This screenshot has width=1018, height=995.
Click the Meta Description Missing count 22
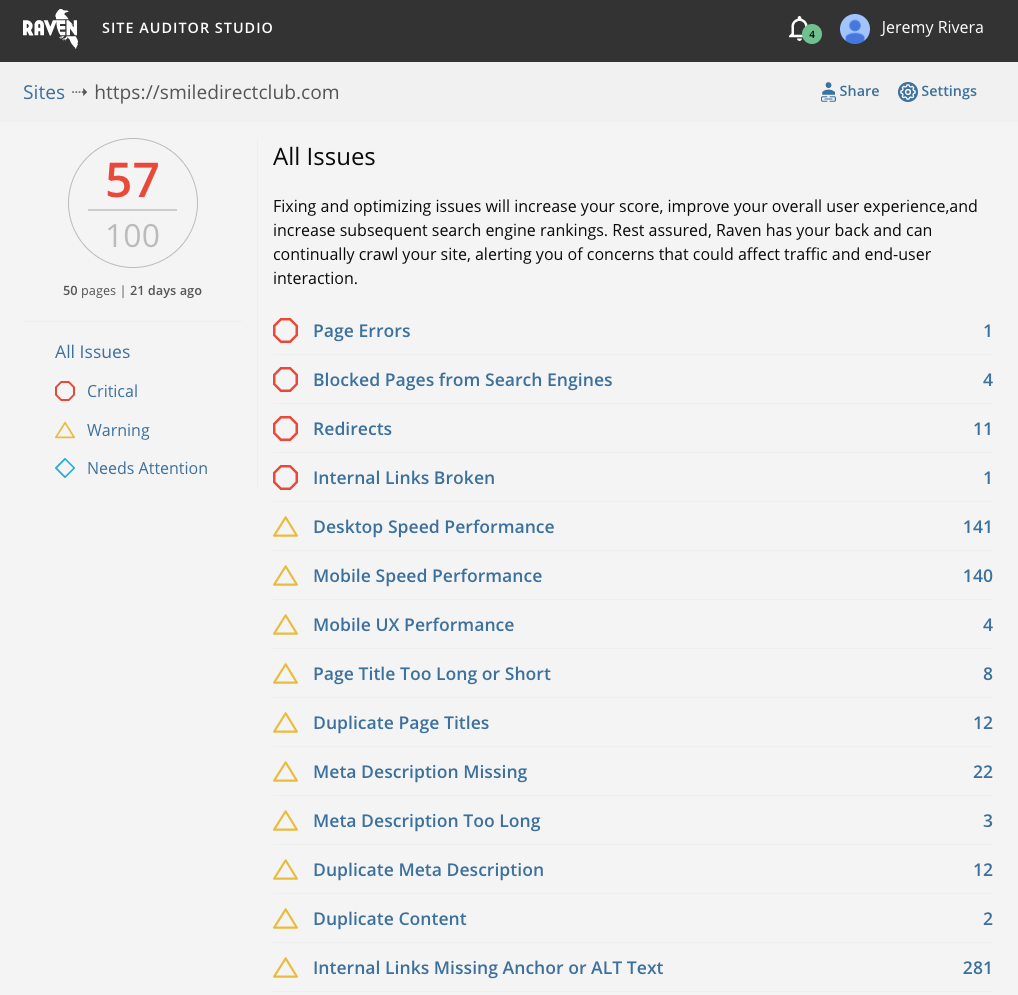tap(982, 772)
